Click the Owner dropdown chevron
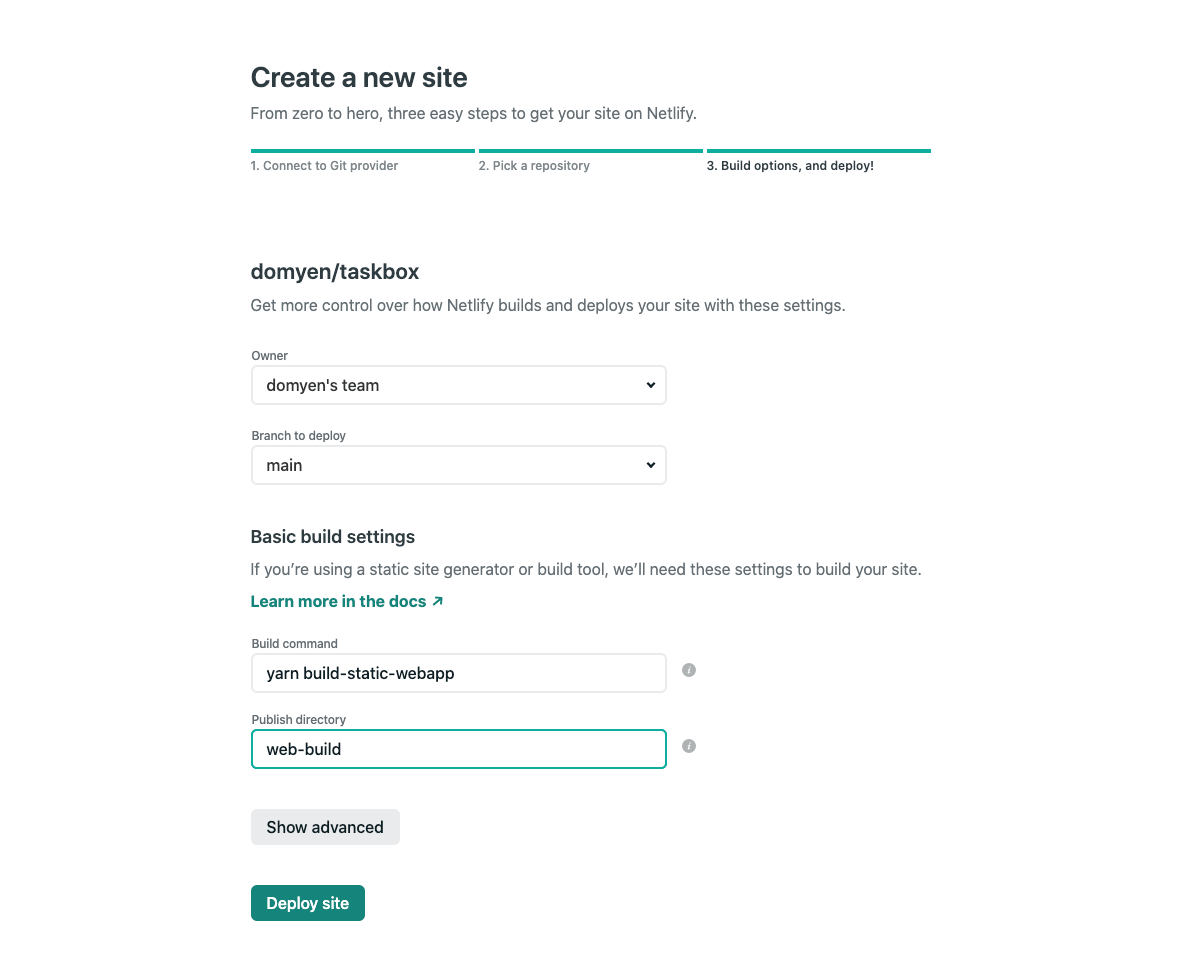 click(x=651, y=384)
